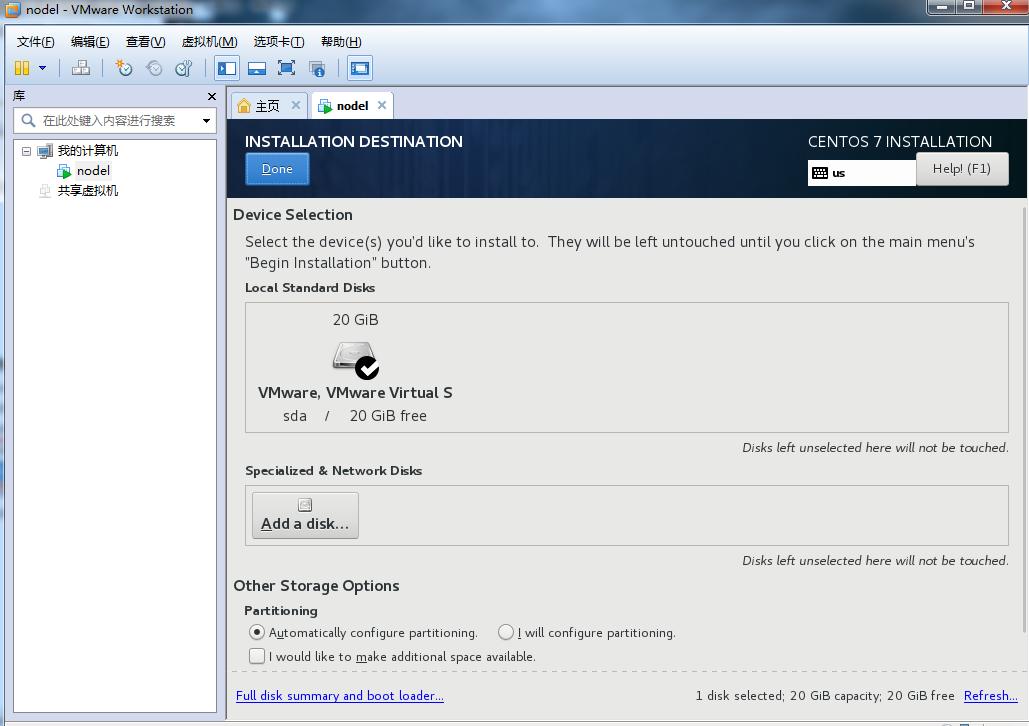Viewport: 1029px width, 726px height.
Task: Open the 虚拟机(M) menu
Action: 209,42
